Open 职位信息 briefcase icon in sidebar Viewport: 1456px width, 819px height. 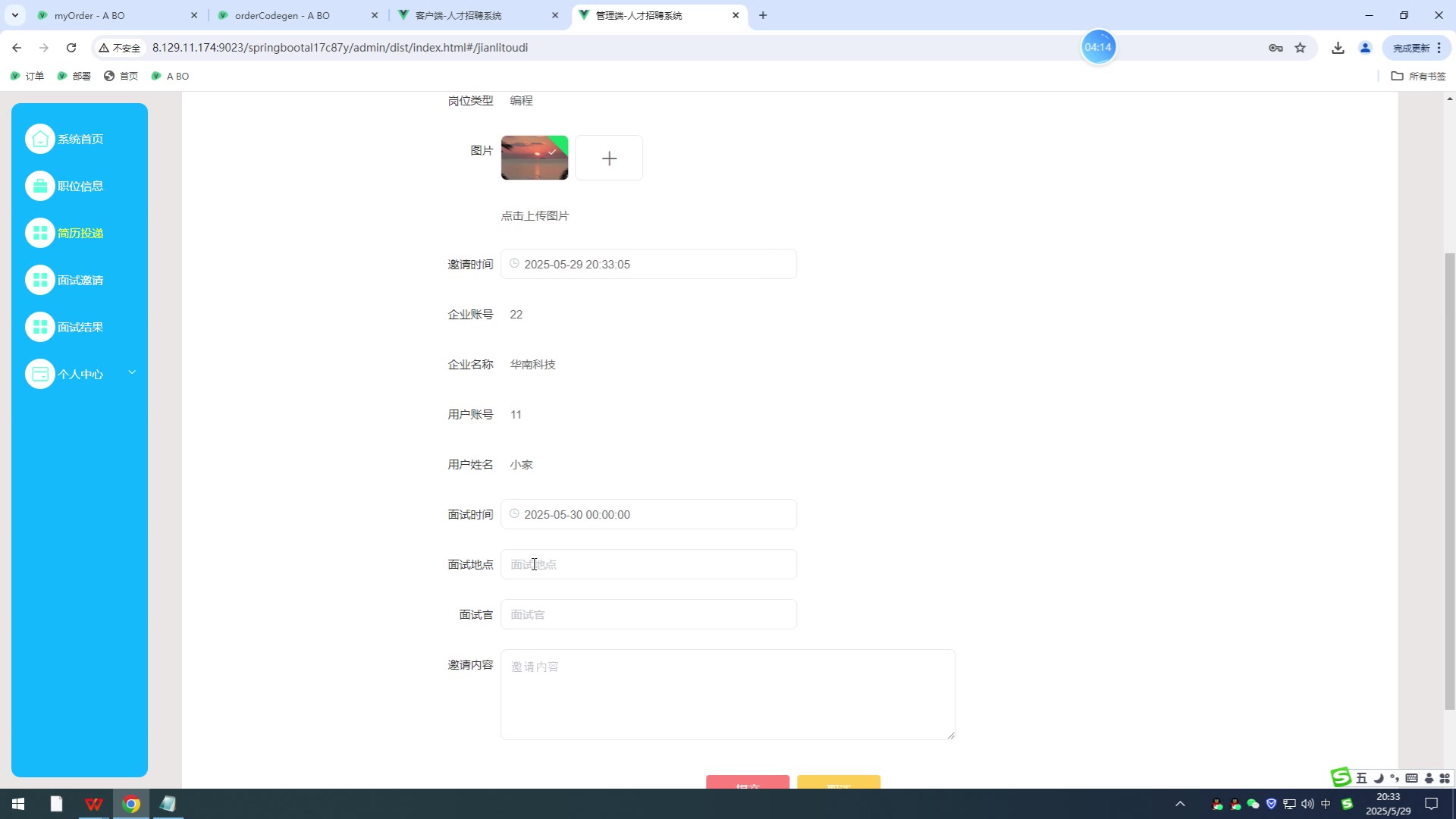pyautogui.click(x=40, y=186)
